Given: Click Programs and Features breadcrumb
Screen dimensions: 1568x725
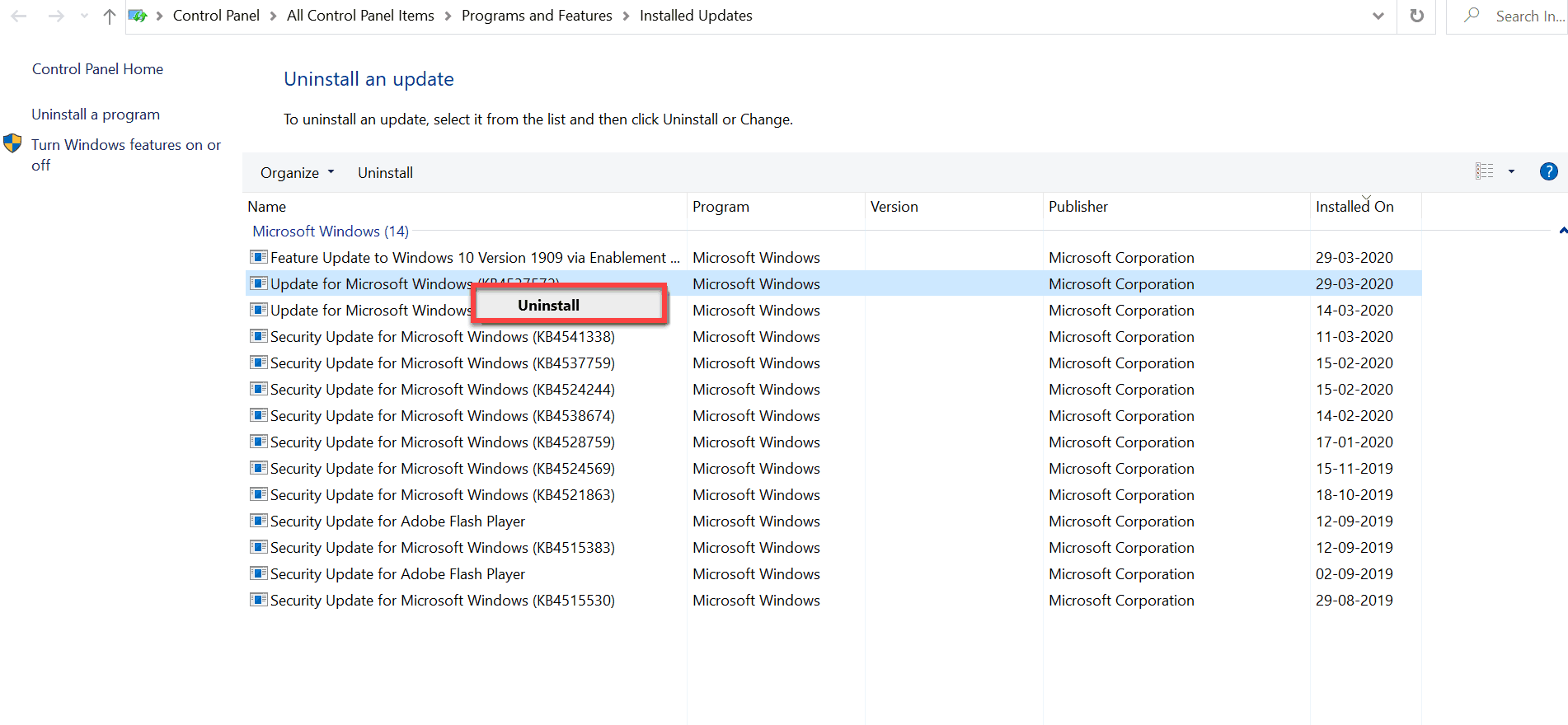Looking at the screenshot, I should coord(537,16).
